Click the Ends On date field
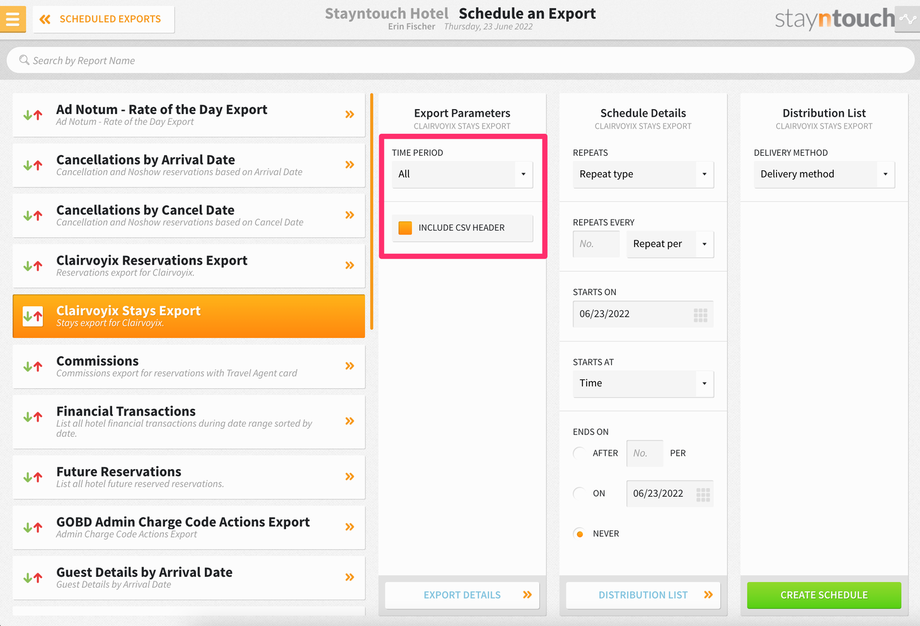This screenshot has width=920, height=626. point(669,493)
